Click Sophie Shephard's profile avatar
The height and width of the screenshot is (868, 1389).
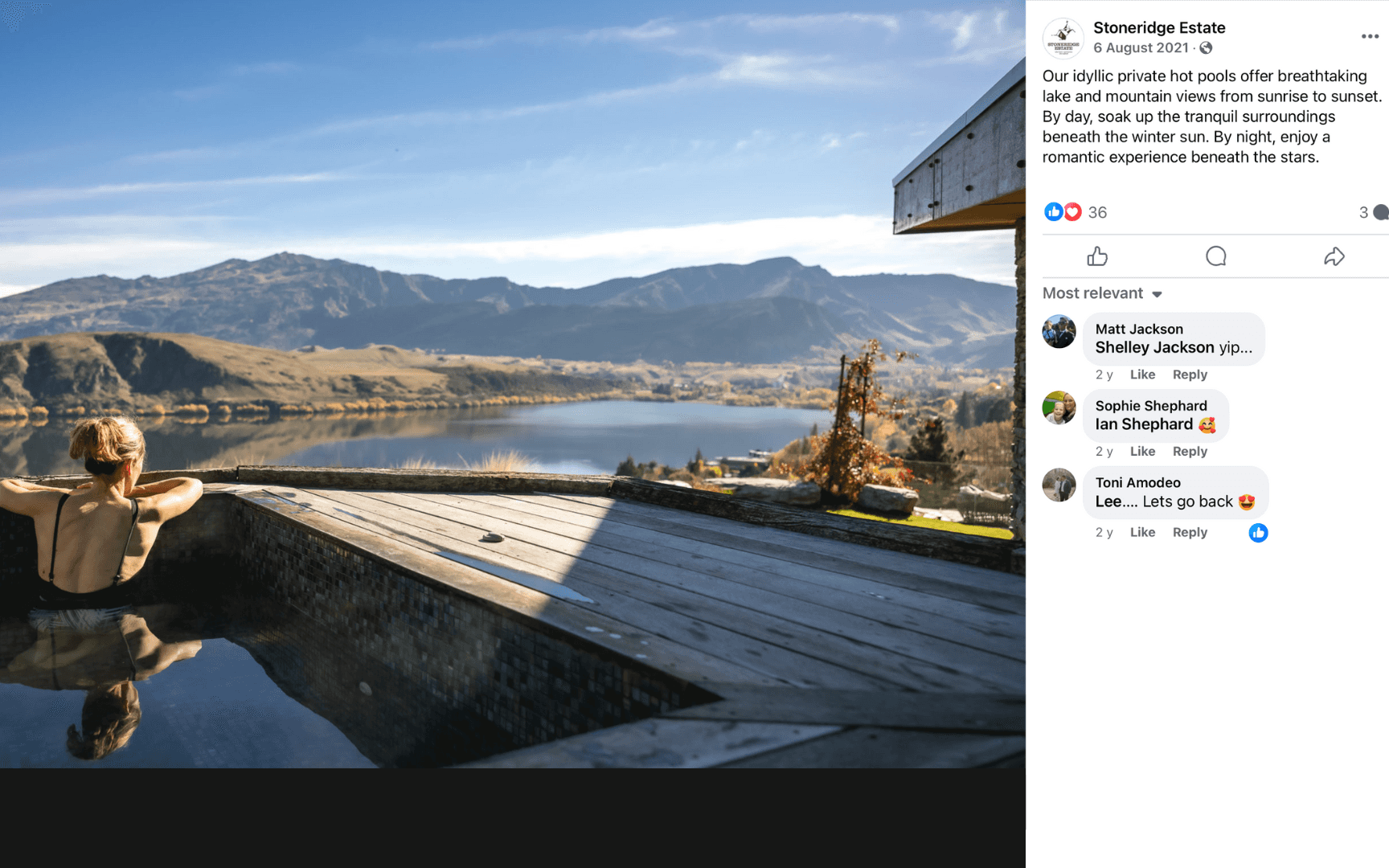click(1059, 407)
